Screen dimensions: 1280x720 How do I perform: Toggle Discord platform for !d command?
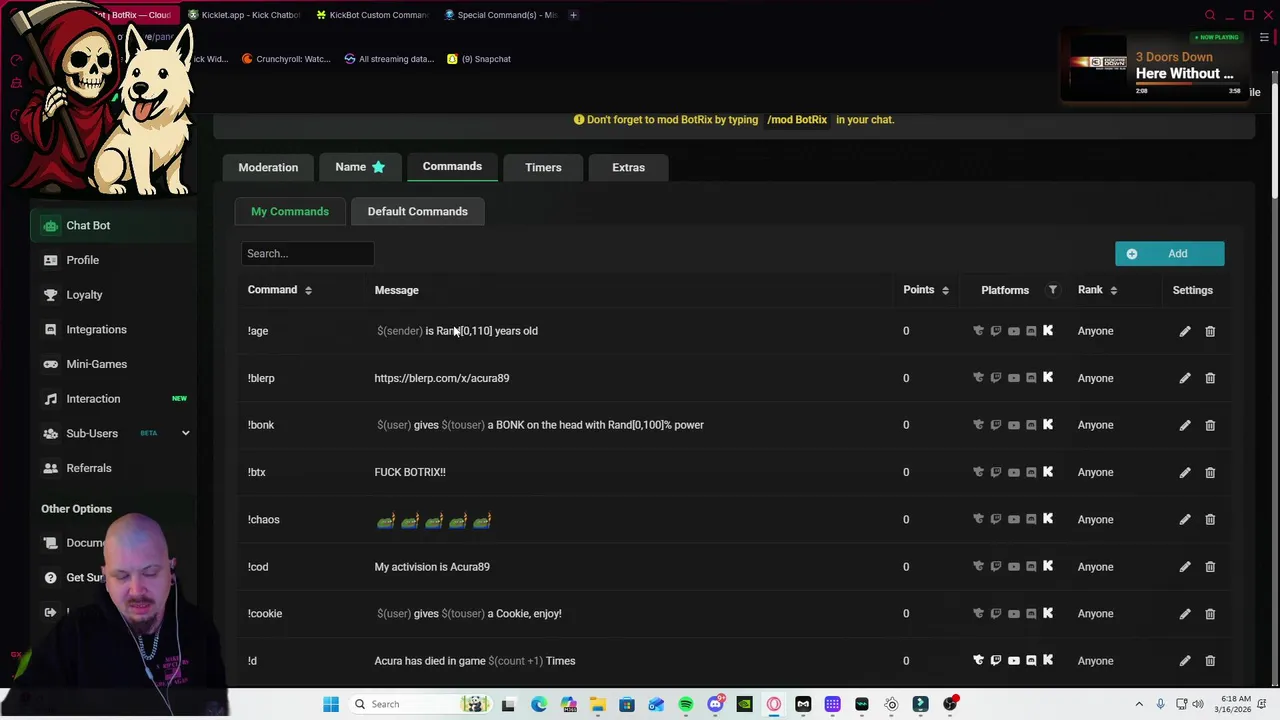click(1031, 661)
